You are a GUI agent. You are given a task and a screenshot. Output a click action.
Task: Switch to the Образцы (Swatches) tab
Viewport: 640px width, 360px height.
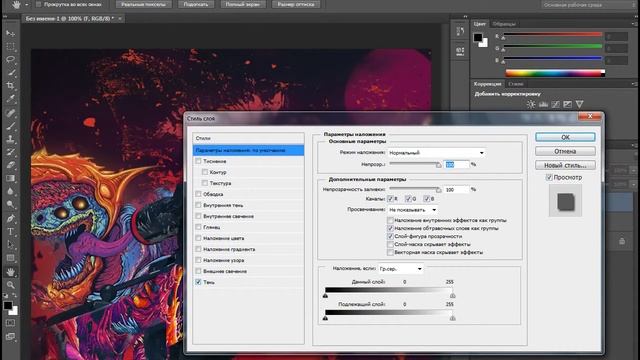pos(504,24)
